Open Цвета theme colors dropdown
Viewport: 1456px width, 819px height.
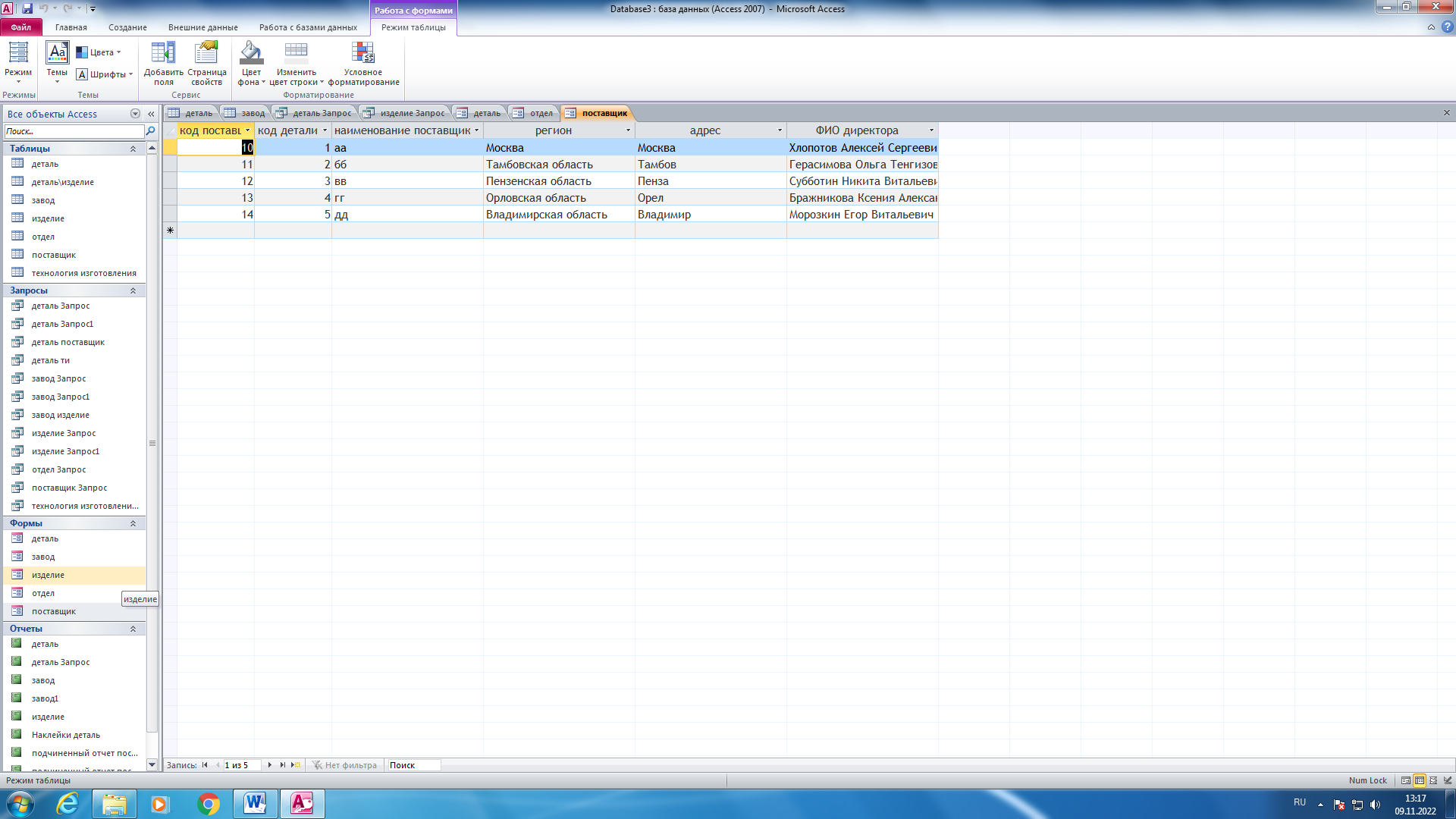[99, 52]
